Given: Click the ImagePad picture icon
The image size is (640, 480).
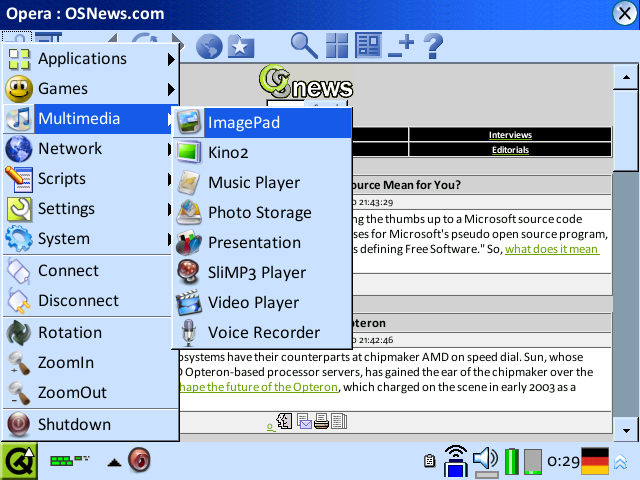Looking at the screenshot, I should pos(189,122).
